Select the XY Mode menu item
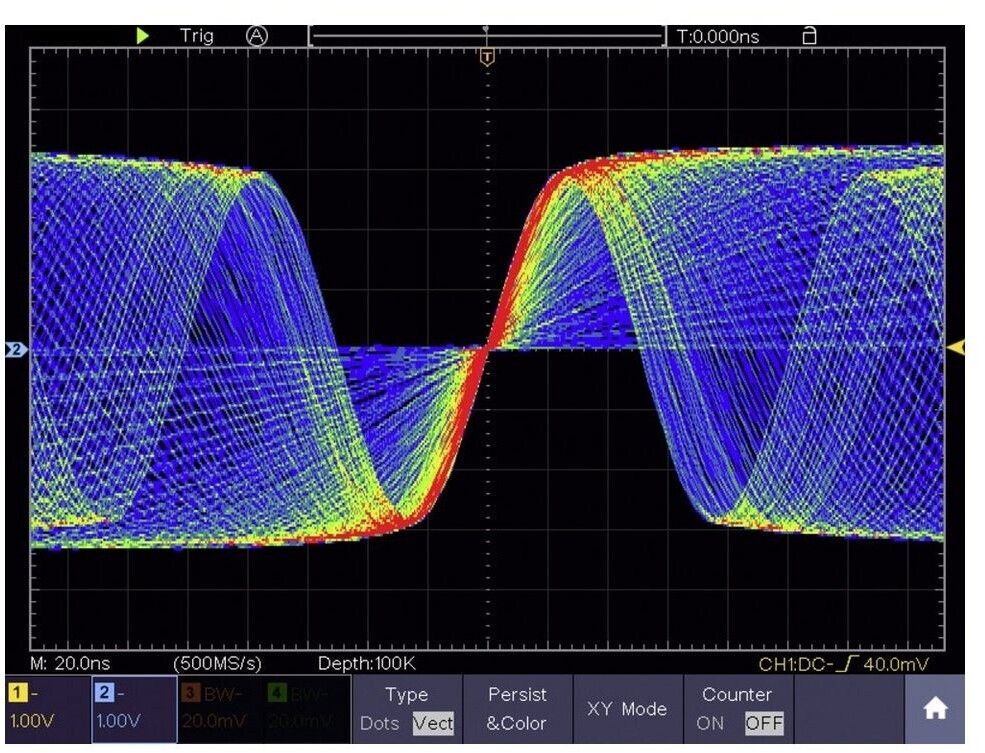 (x=628, y=709)
